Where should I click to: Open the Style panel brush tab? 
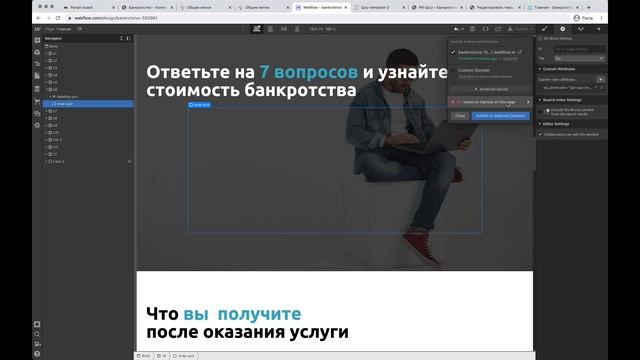(545, 29)
